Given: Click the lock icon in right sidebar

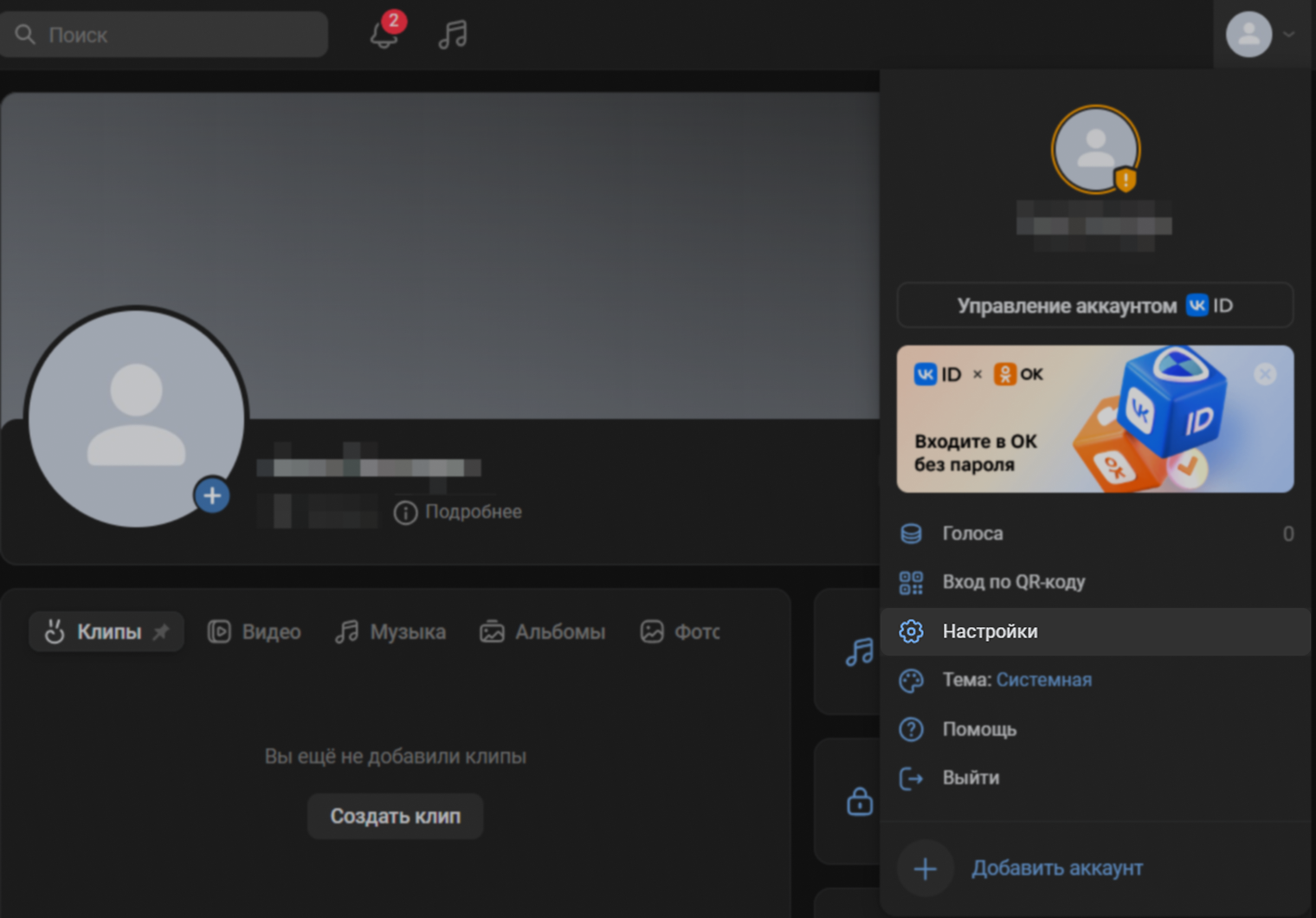Looking at the screenshot, I should [859, 801].
